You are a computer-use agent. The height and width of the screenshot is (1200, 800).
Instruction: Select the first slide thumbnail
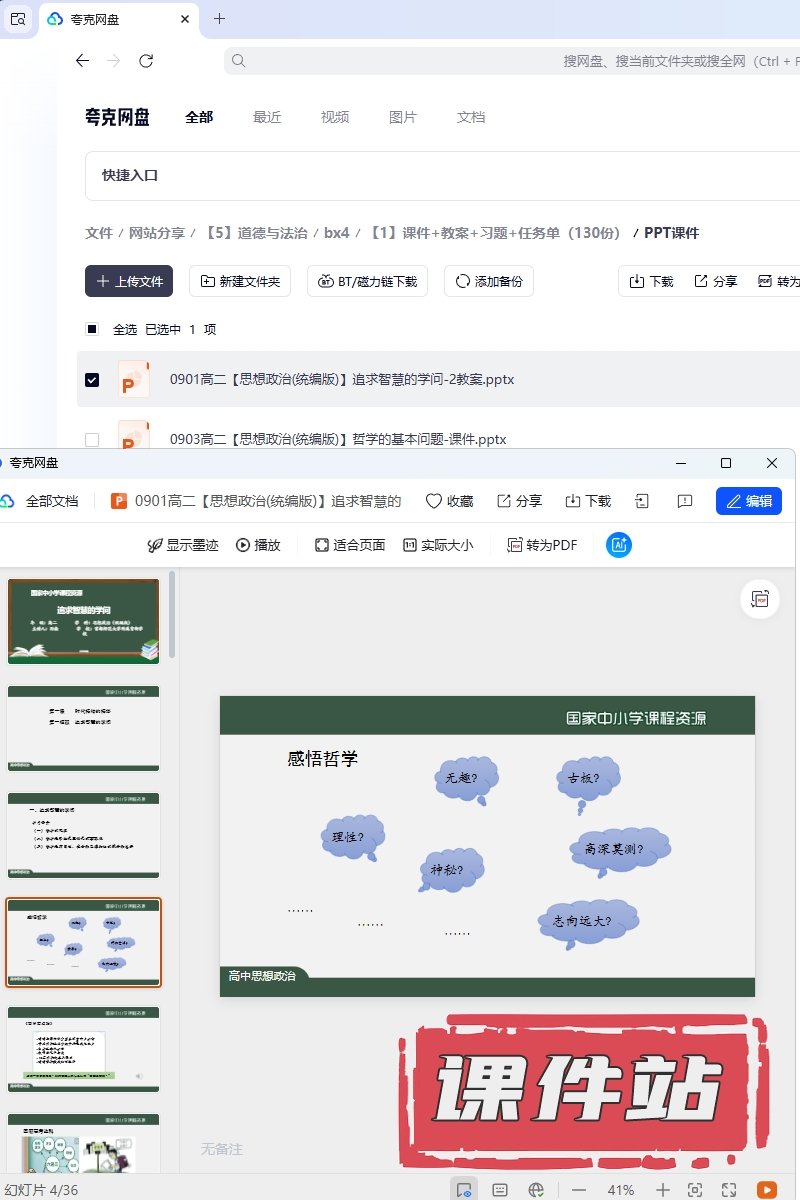83,621
